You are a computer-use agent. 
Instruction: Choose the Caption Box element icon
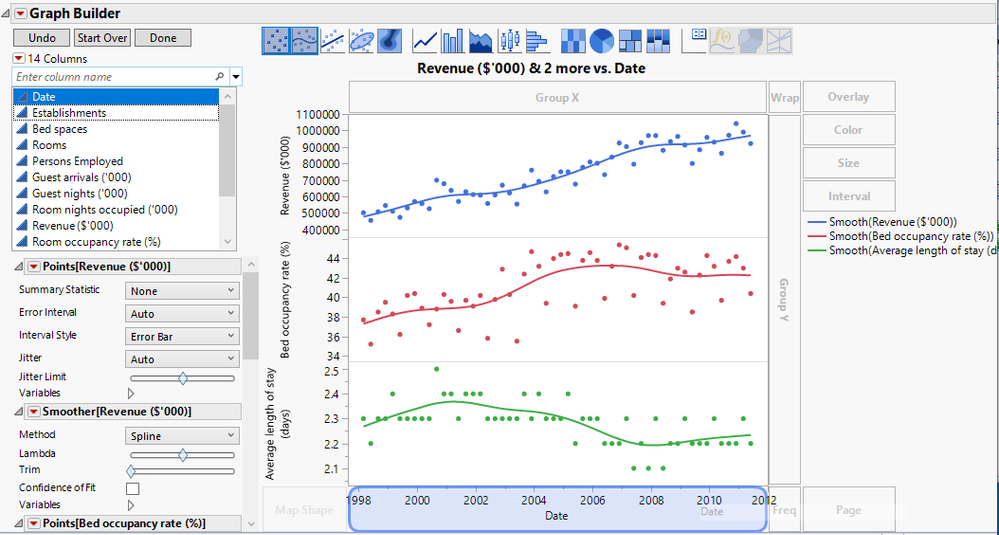click(x=694, y=41)
